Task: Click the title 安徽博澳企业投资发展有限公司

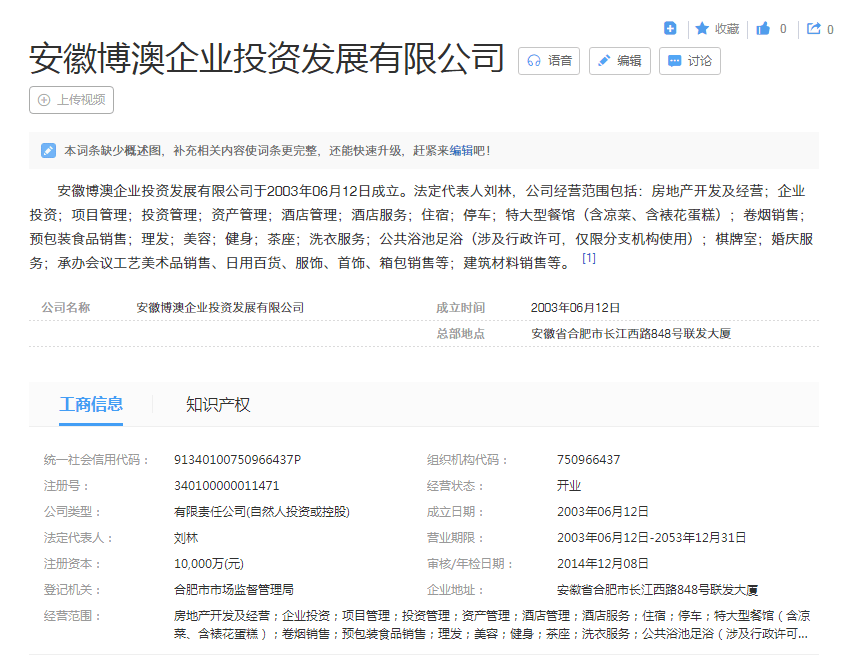Action: coord(267,59)
